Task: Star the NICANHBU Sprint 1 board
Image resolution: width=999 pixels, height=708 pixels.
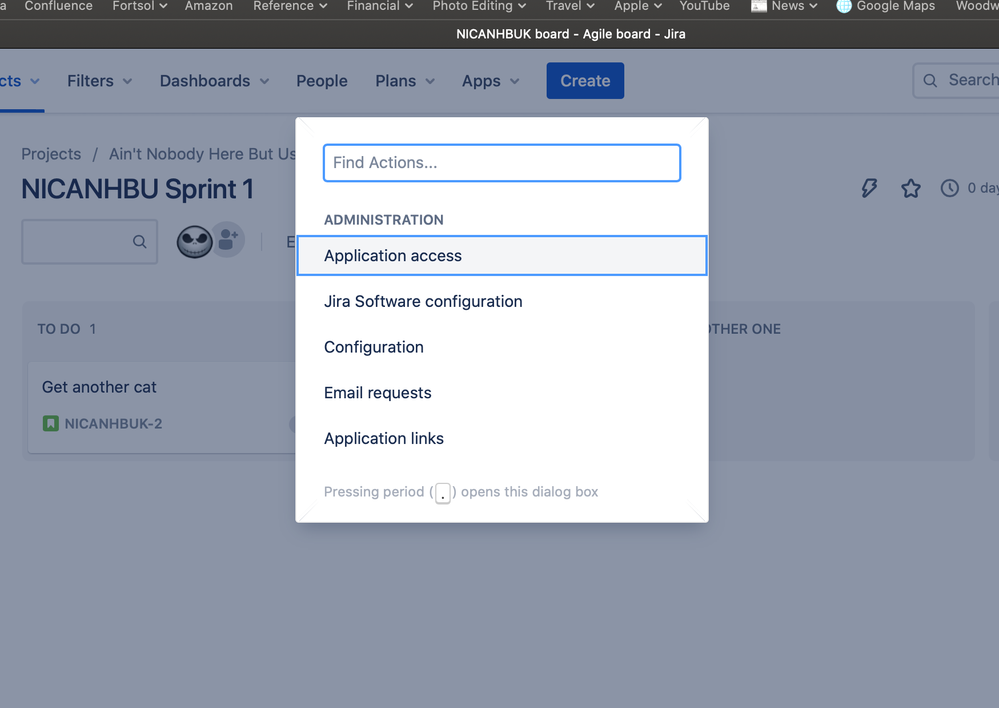Action: [911, 188]
